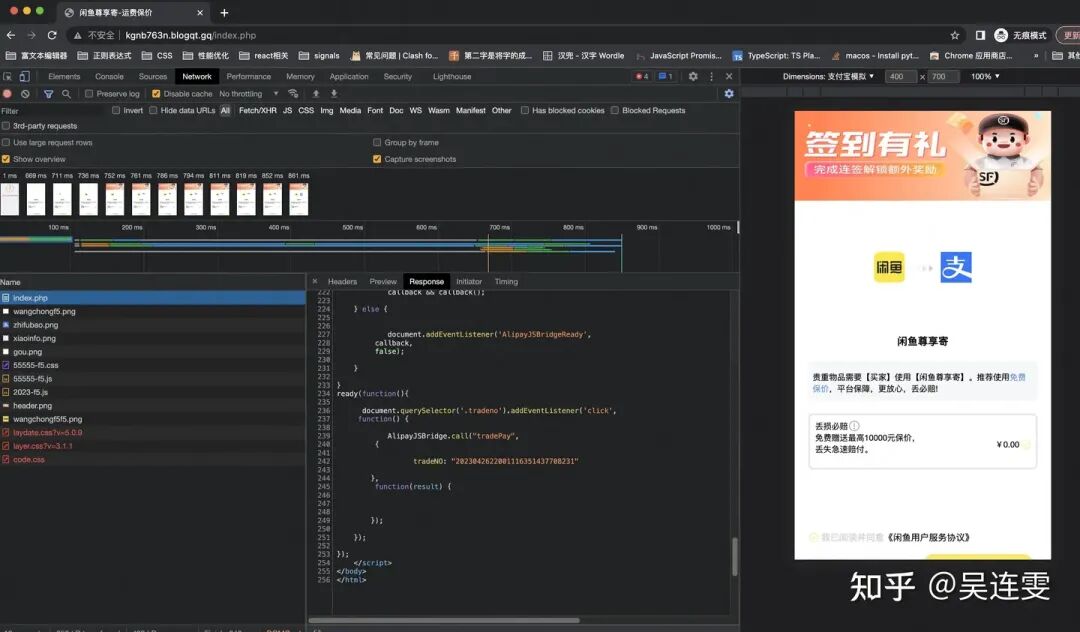Open DevTools settings gear icon
This screenshot has height=632, width=1080.
pyautogui.click(x=693, y=76)
